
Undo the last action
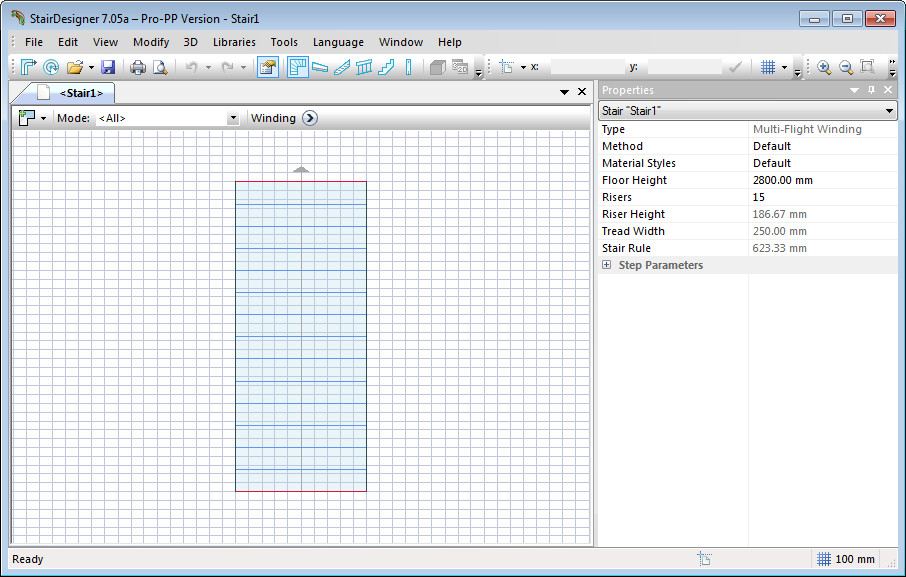191,67
